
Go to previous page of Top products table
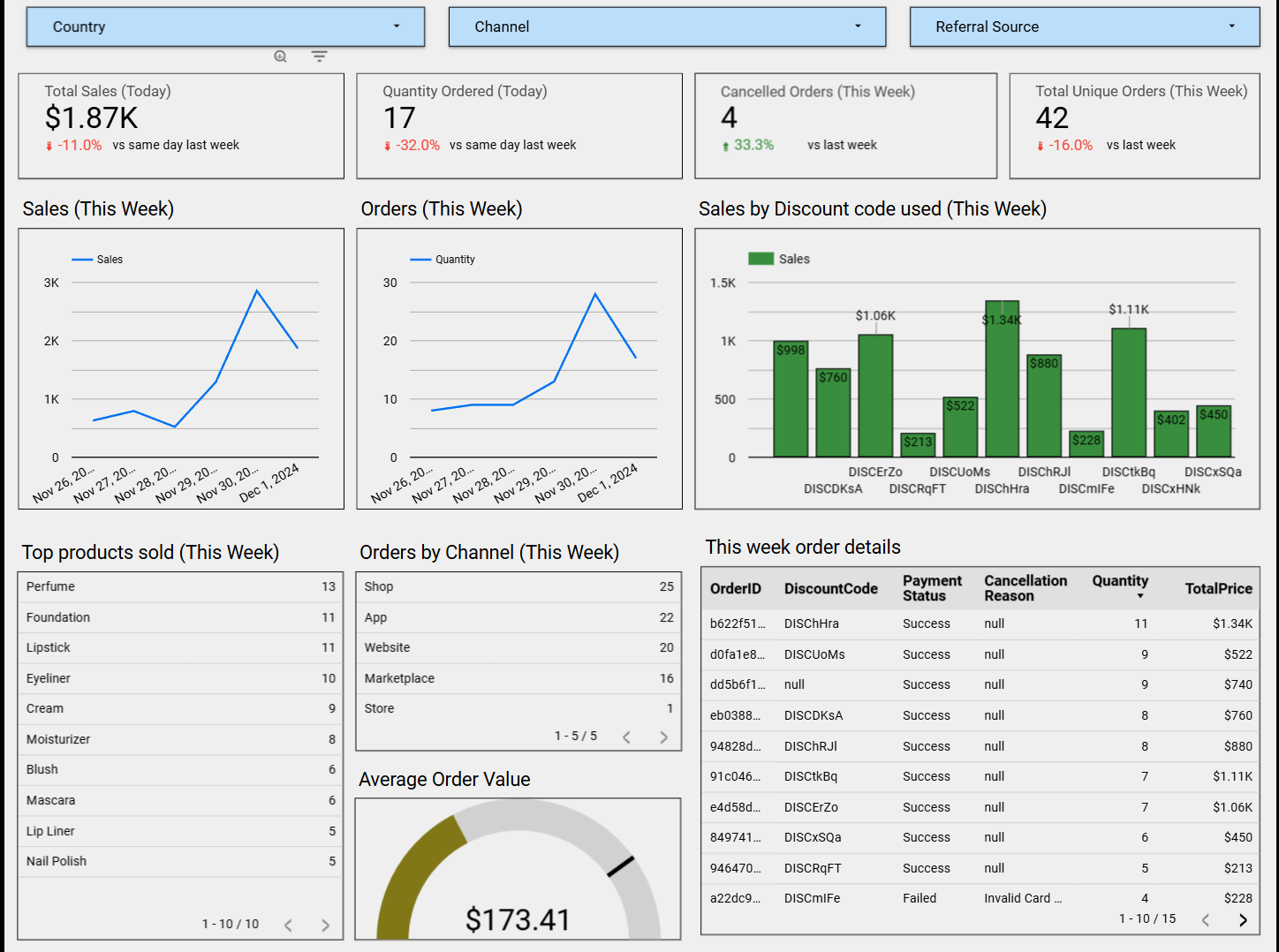tap(288, 925)
